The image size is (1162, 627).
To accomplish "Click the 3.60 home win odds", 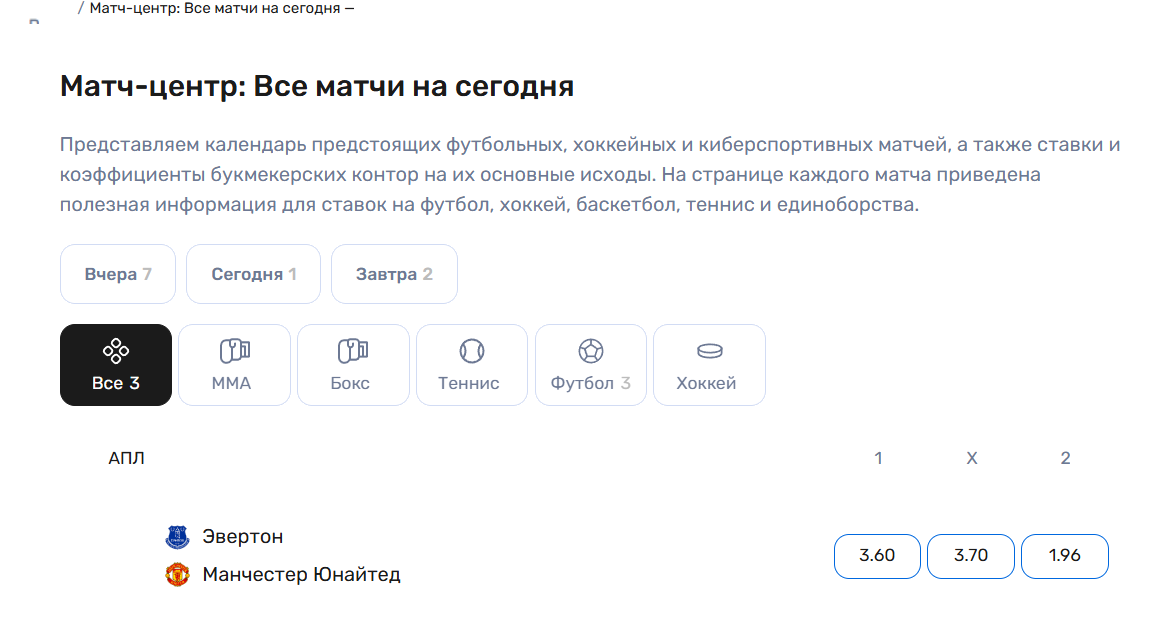I will pos(877,556).
